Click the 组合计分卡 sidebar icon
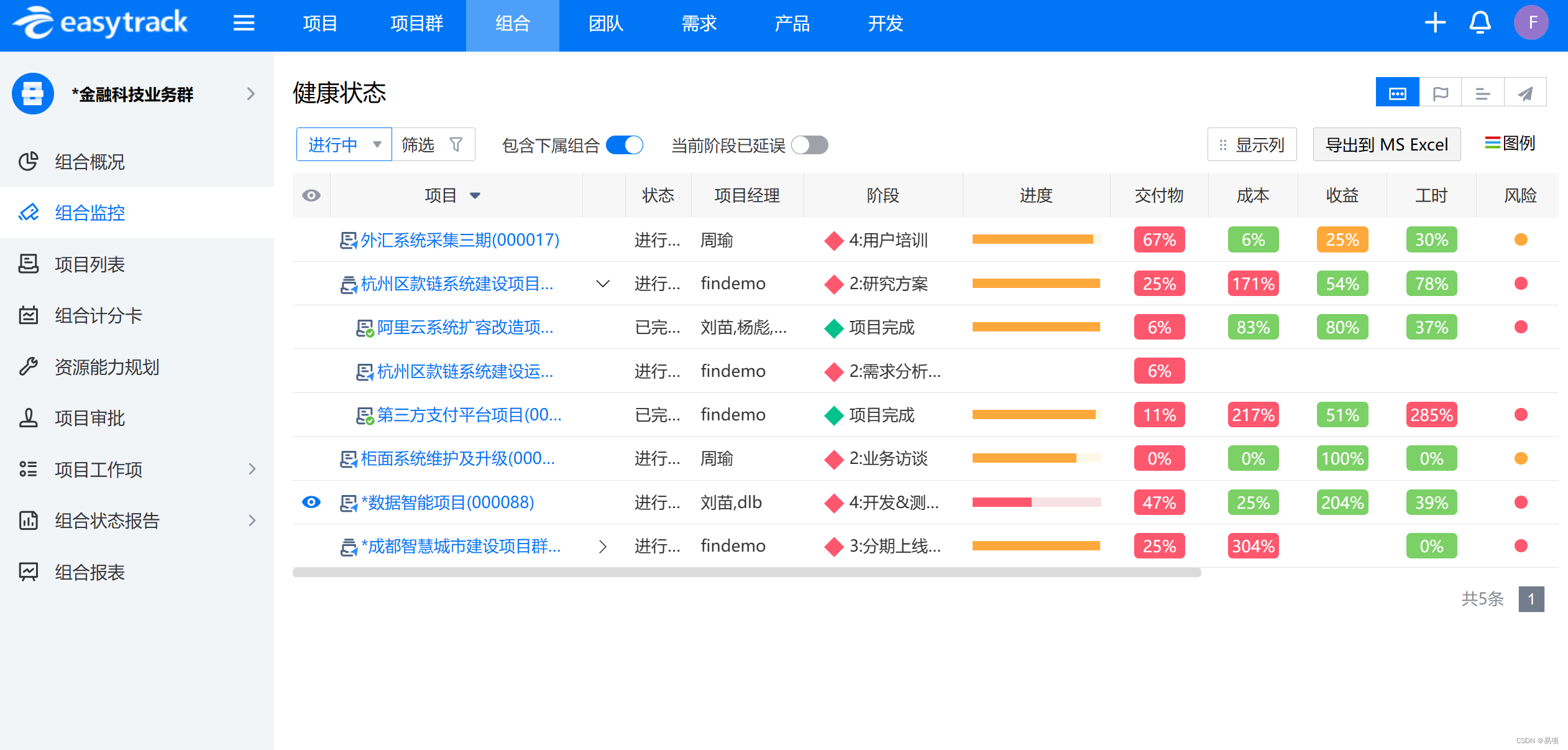This screenshot has width=1568, height=750. tap(29, 315)
